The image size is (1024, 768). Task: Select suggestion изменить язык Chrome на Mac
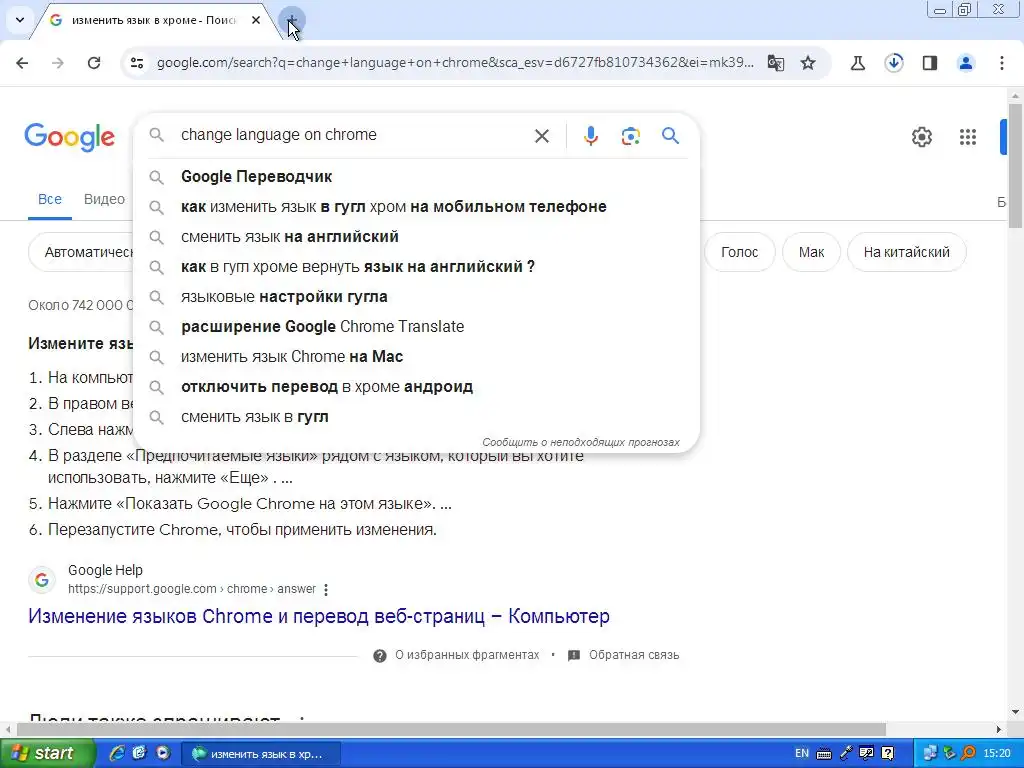pos(416,357)
